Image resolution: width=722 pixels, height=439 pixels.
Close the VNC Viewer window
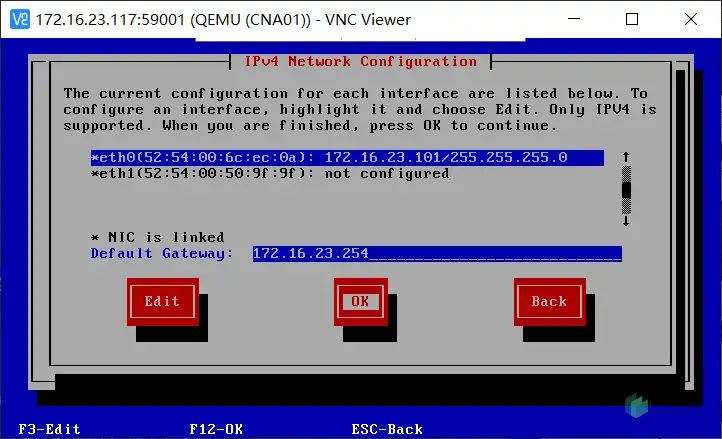[x=691, y=19]
